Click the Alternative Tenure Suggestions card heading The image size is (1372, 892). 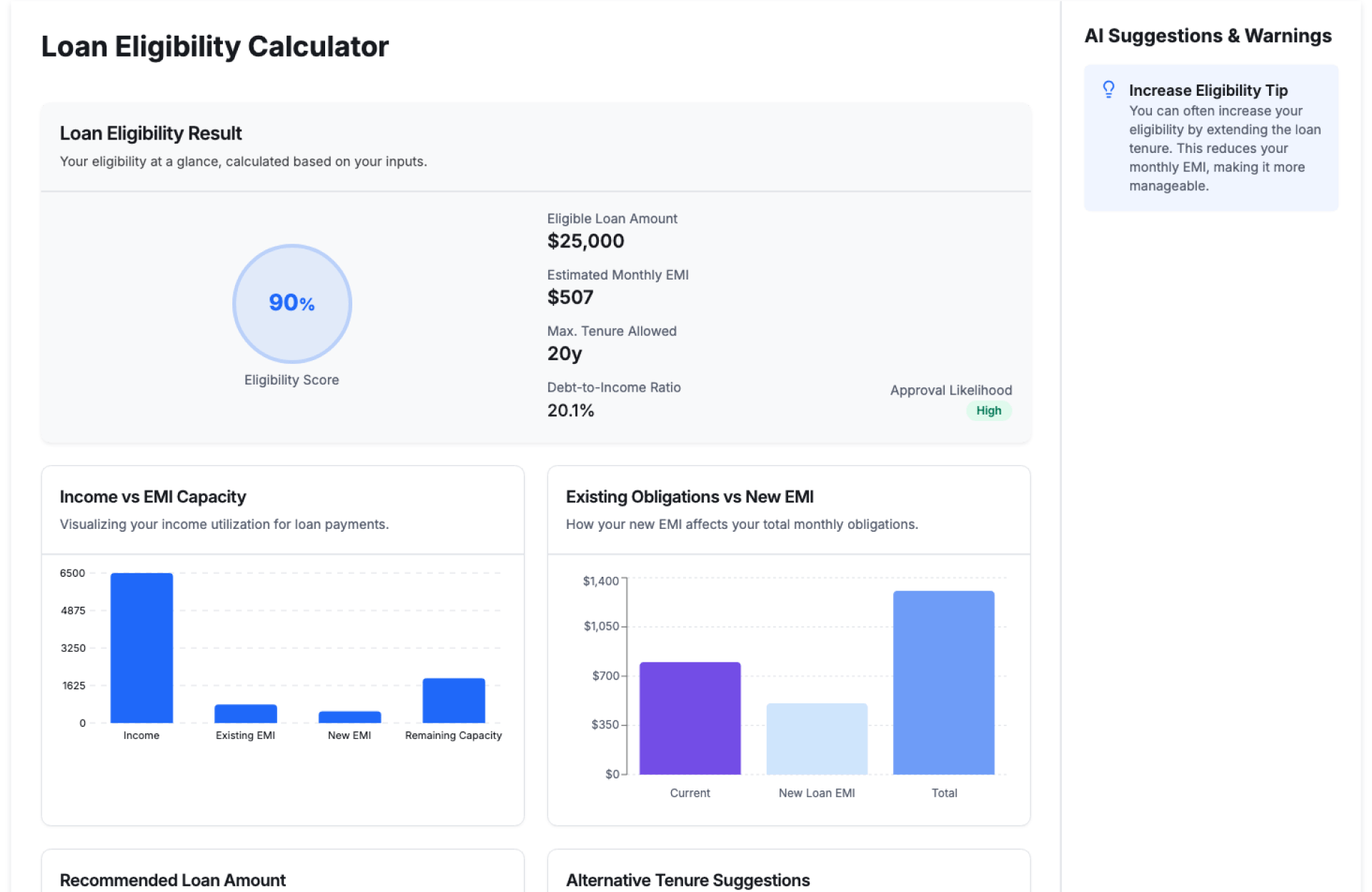click(x=687, y=880)
